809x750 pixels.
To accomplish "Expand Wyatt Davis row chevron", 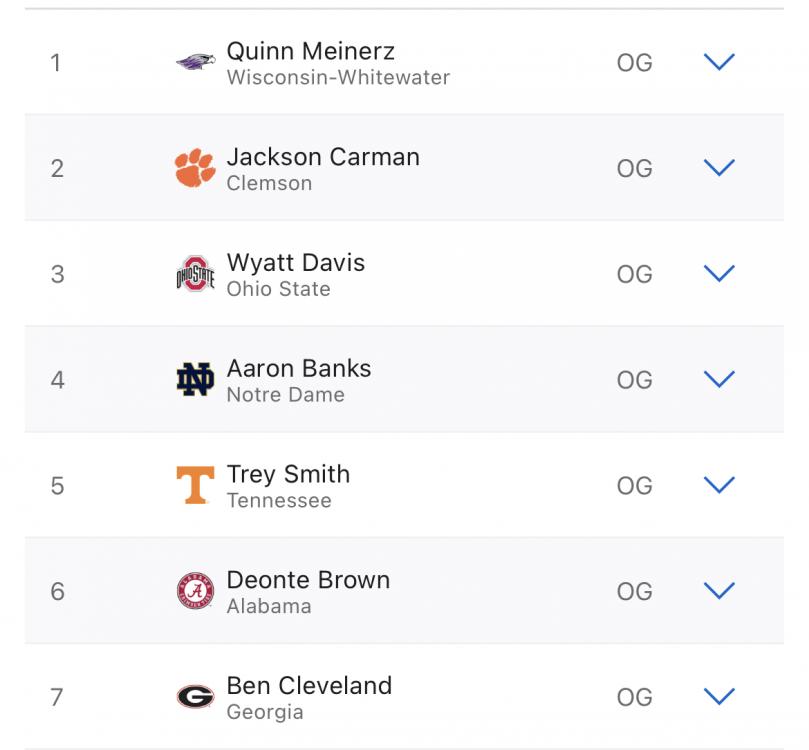I will [x=719, y=274].
